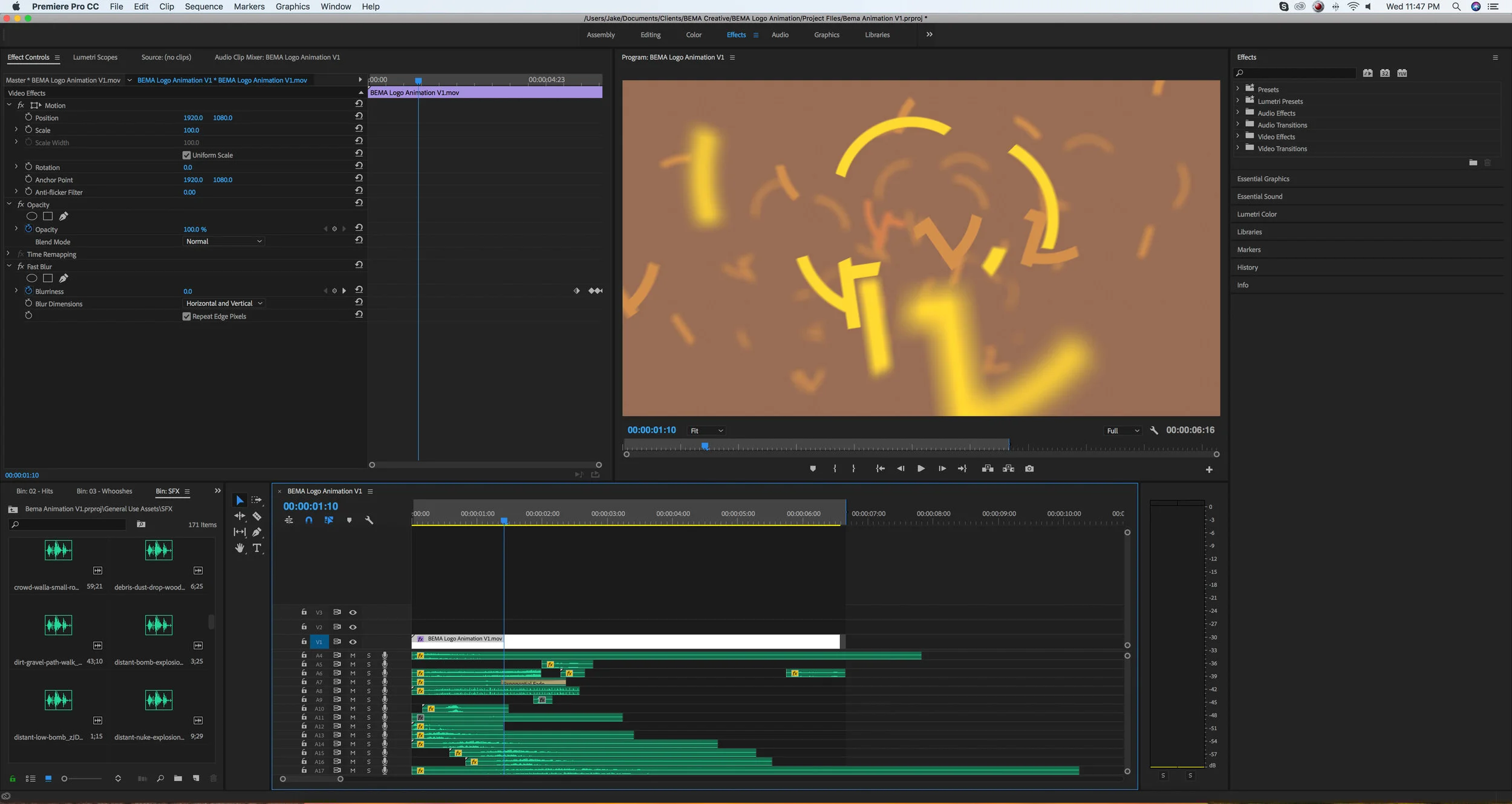Toggle the Uniform Scale checkbox

[187, 155]
